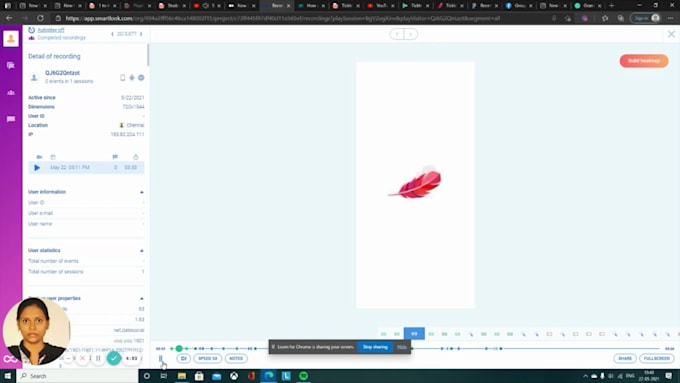
Task: Open the group analytics icon in sidebar
Action: point(11,92)
